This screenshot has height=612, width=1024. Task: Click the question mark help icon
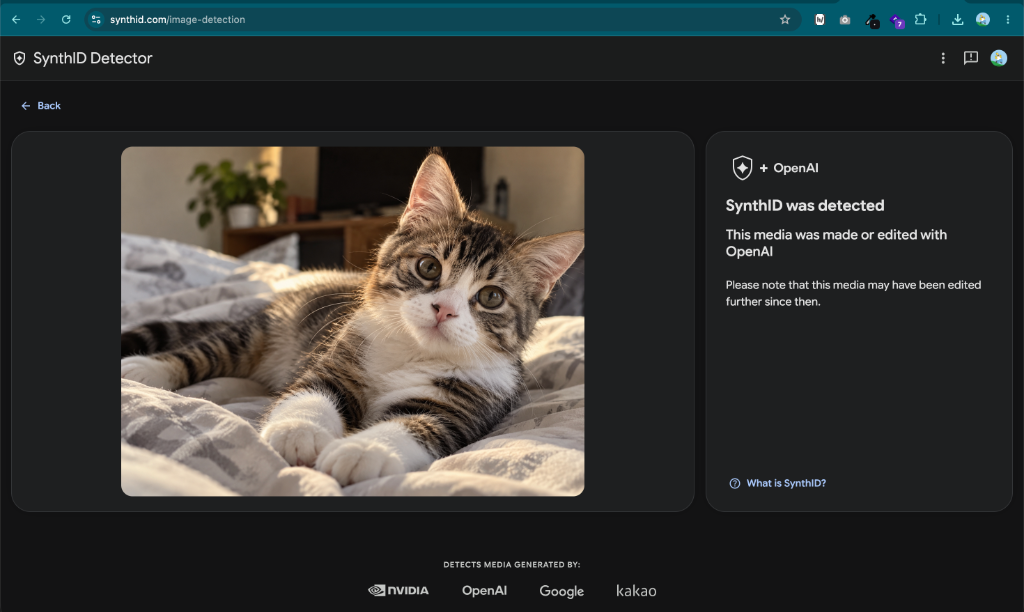point(735,483)
